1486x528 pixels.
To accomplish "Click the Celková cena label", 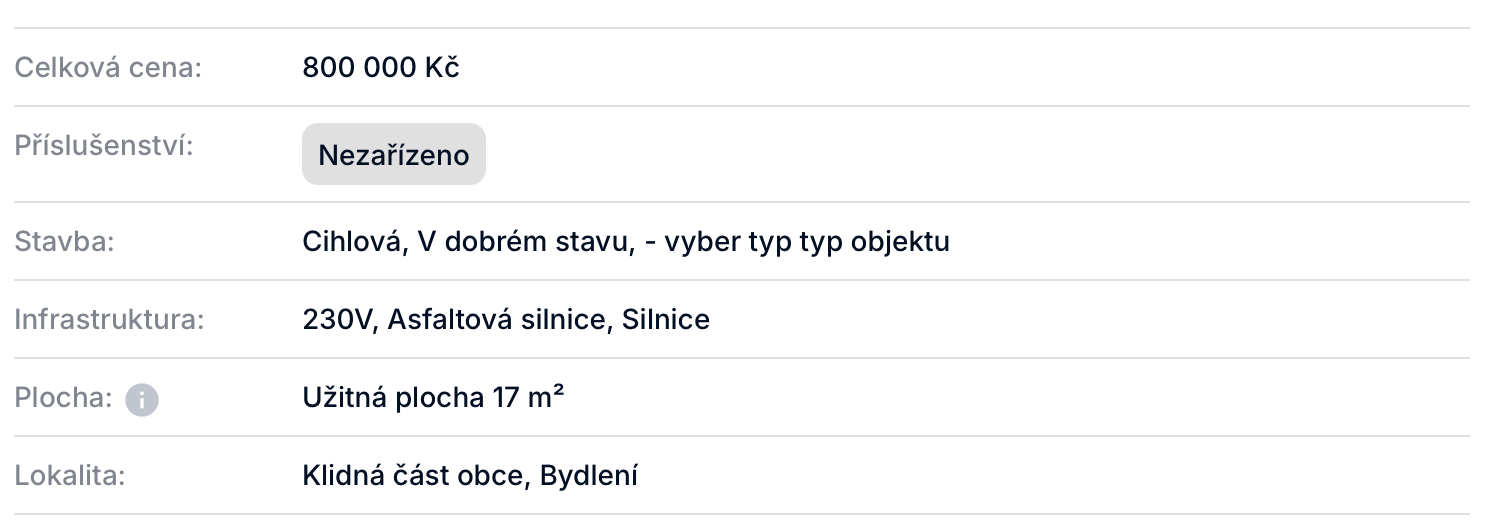I will point(108,68).
